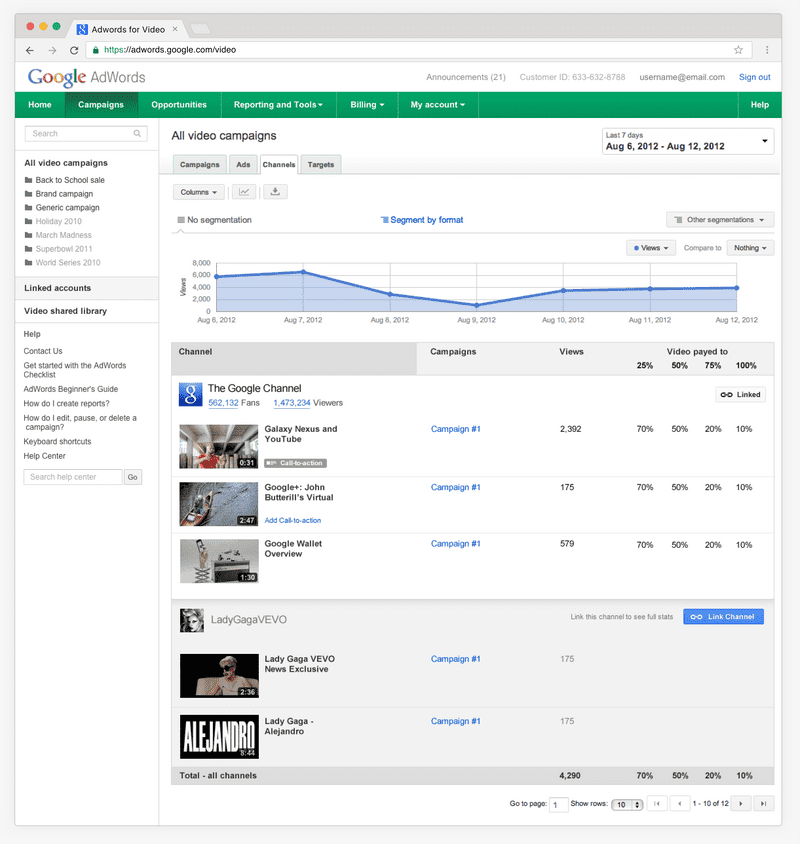Screen dimensions: 800x844
Task: Click the Sign out link
Action: tap(754, 77)
